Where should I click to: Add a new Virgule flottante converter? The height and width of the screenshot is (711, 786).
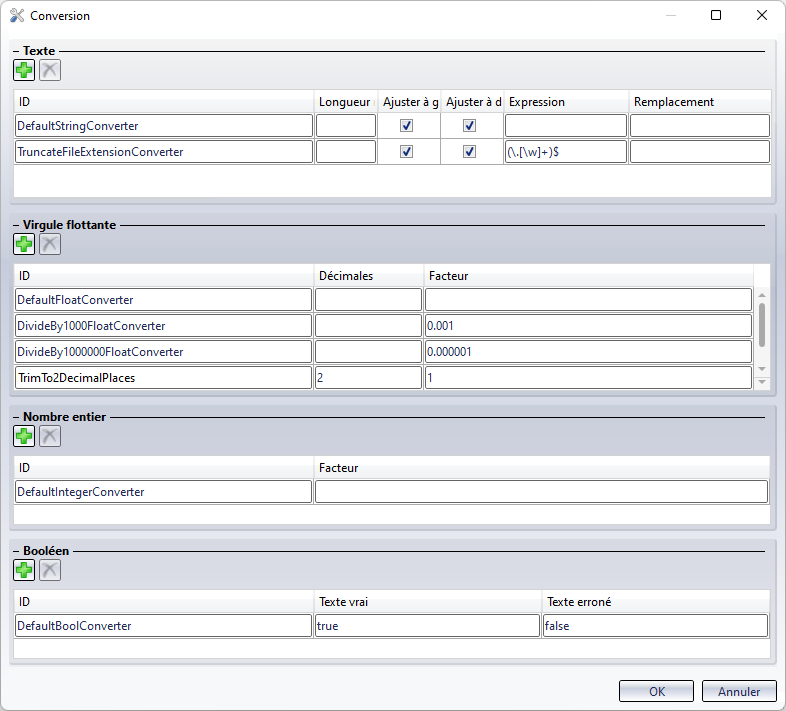23,244
